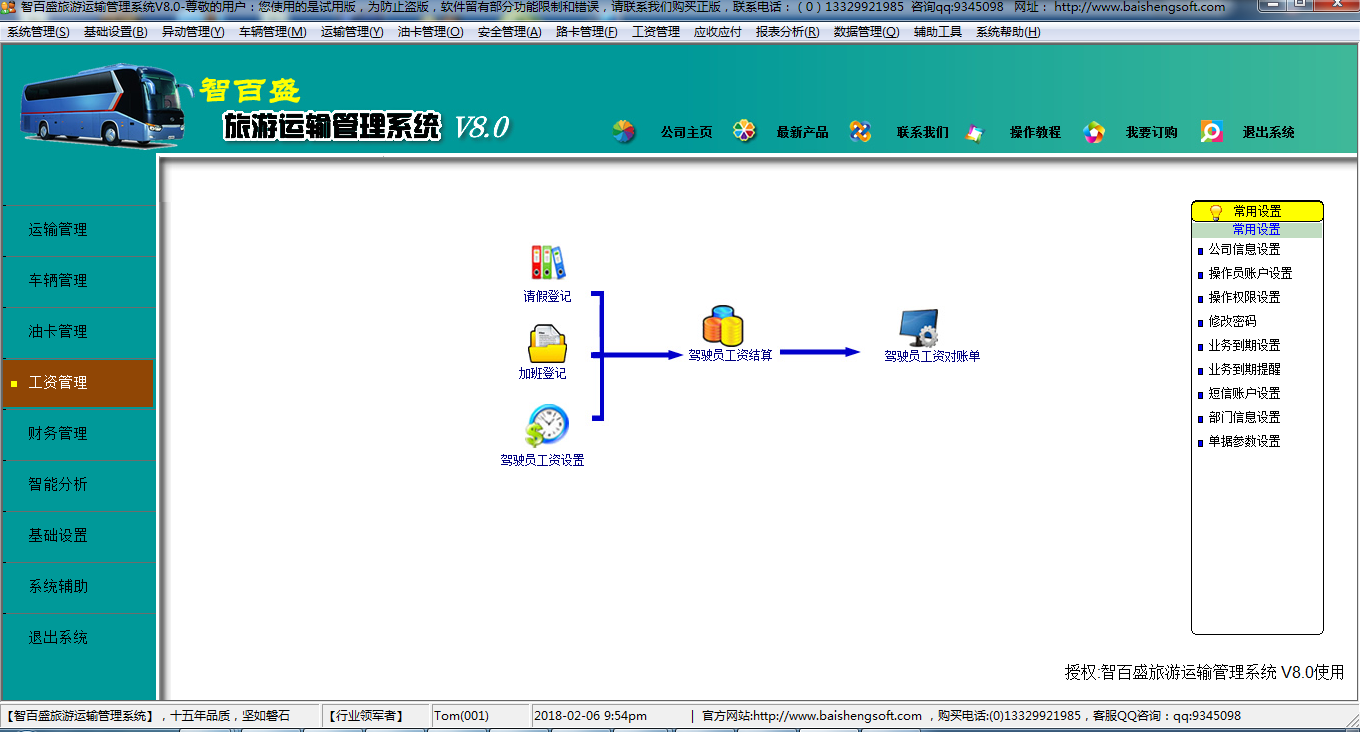Open the 驾驶员工资结算 coins icon
The height and width of the screenshot is (732, 1360).
[723, 325]
